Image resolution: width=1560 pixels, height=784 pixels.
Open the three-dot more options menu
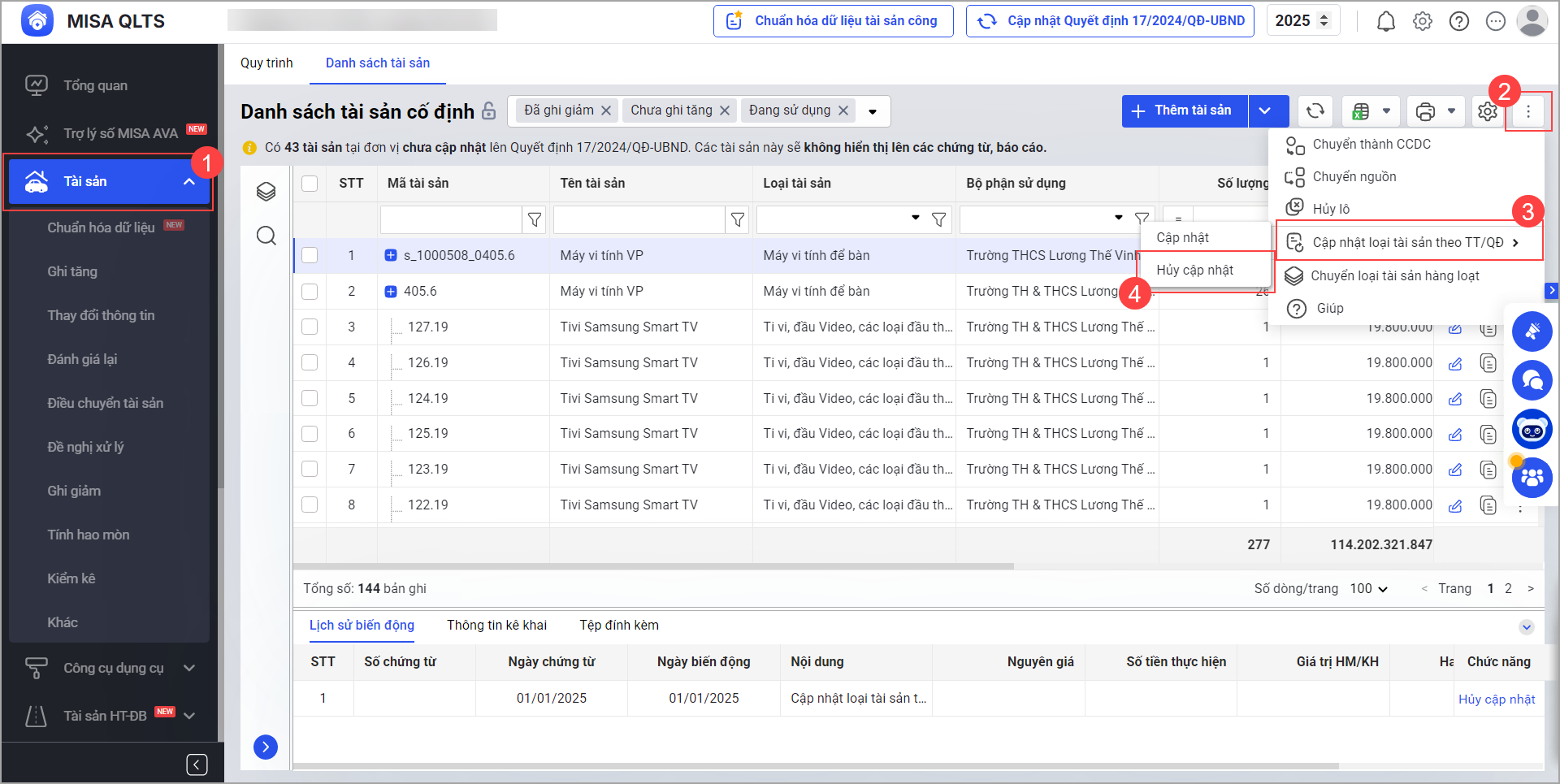(1527, 111)
